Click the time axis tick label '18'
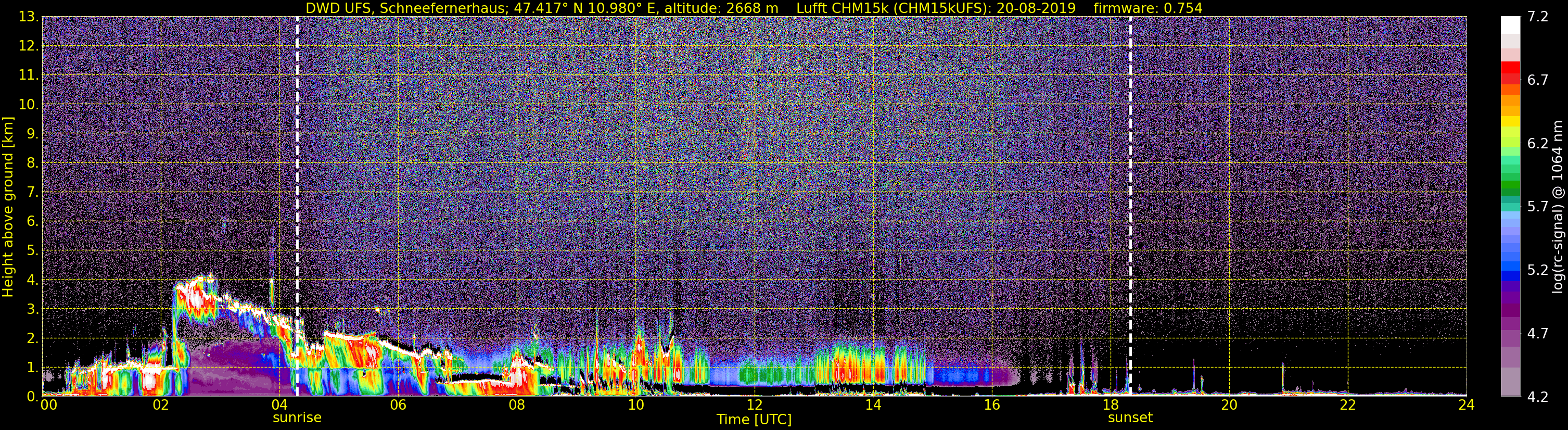This screenshot has height=430, width=1568. tap(1110, 406)
